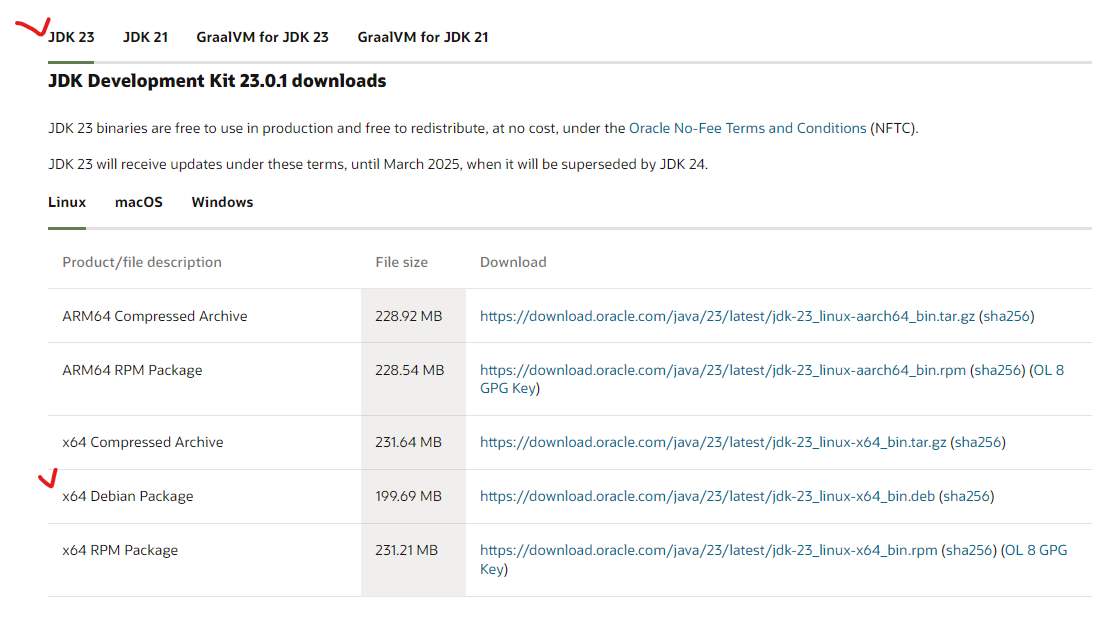Select the Linux platform tab
Screen dimensions: 1114x633
tap(67, 202)
